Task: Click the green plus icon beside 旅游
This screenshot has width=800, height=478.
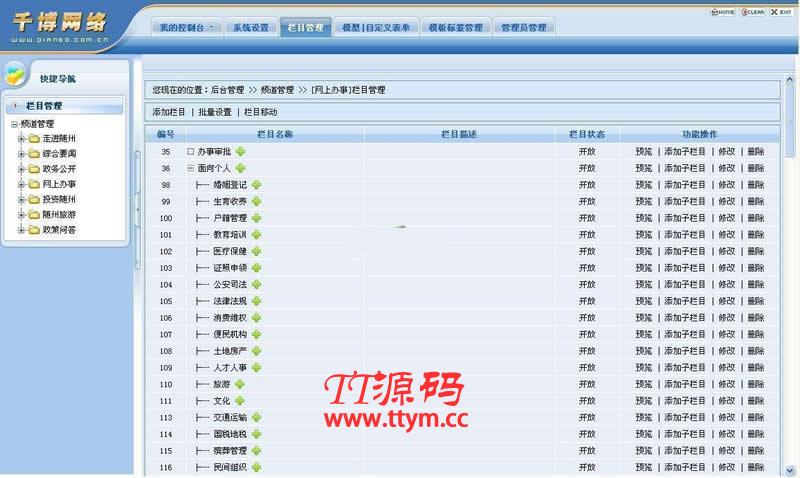Action: coord(240,384)
